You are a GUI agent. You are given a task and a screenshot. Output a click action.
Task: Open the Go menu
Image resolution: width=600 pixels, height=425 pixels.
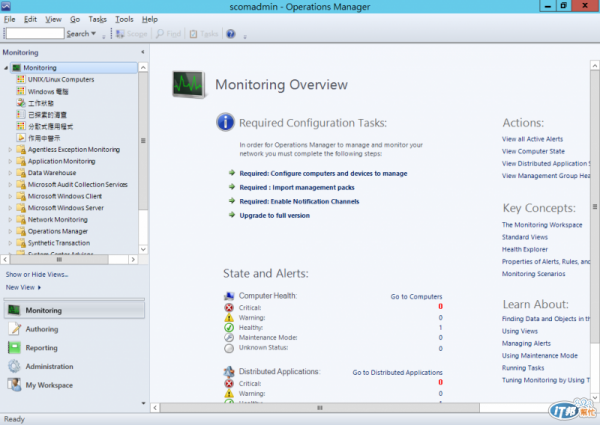(x=75, y=19)
